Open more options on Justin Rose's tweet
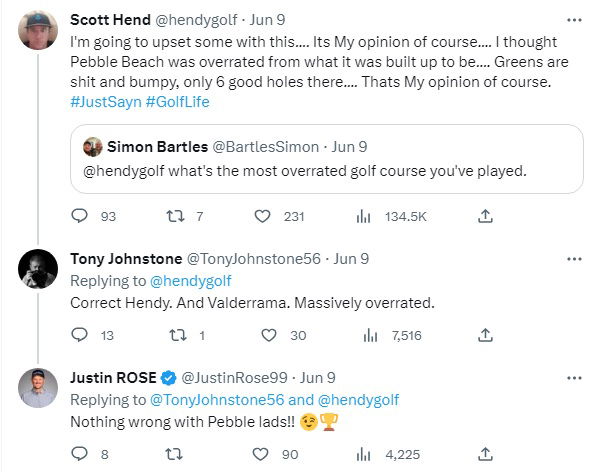 574,377
